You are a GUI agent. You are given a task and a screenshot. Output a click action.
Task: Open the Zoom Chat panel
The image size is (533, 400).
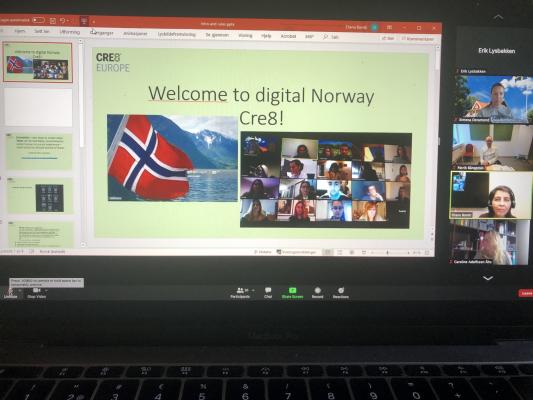coord(268,293)
